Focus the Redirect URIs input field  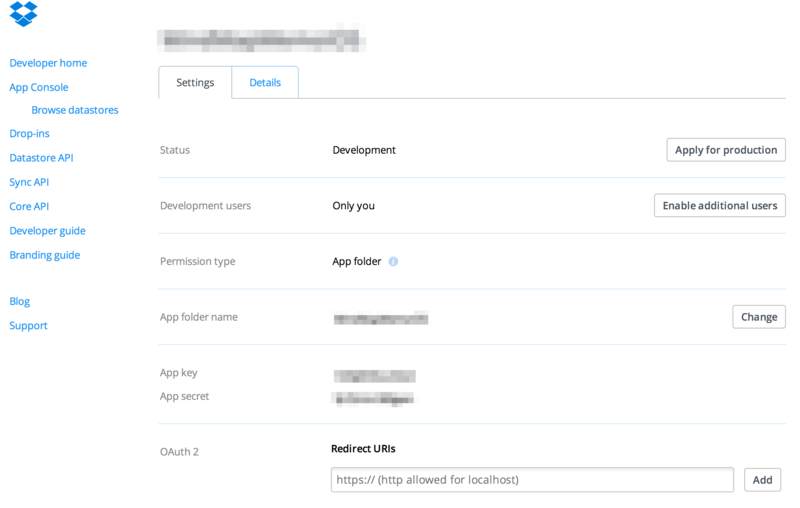[x=532, y=480]
